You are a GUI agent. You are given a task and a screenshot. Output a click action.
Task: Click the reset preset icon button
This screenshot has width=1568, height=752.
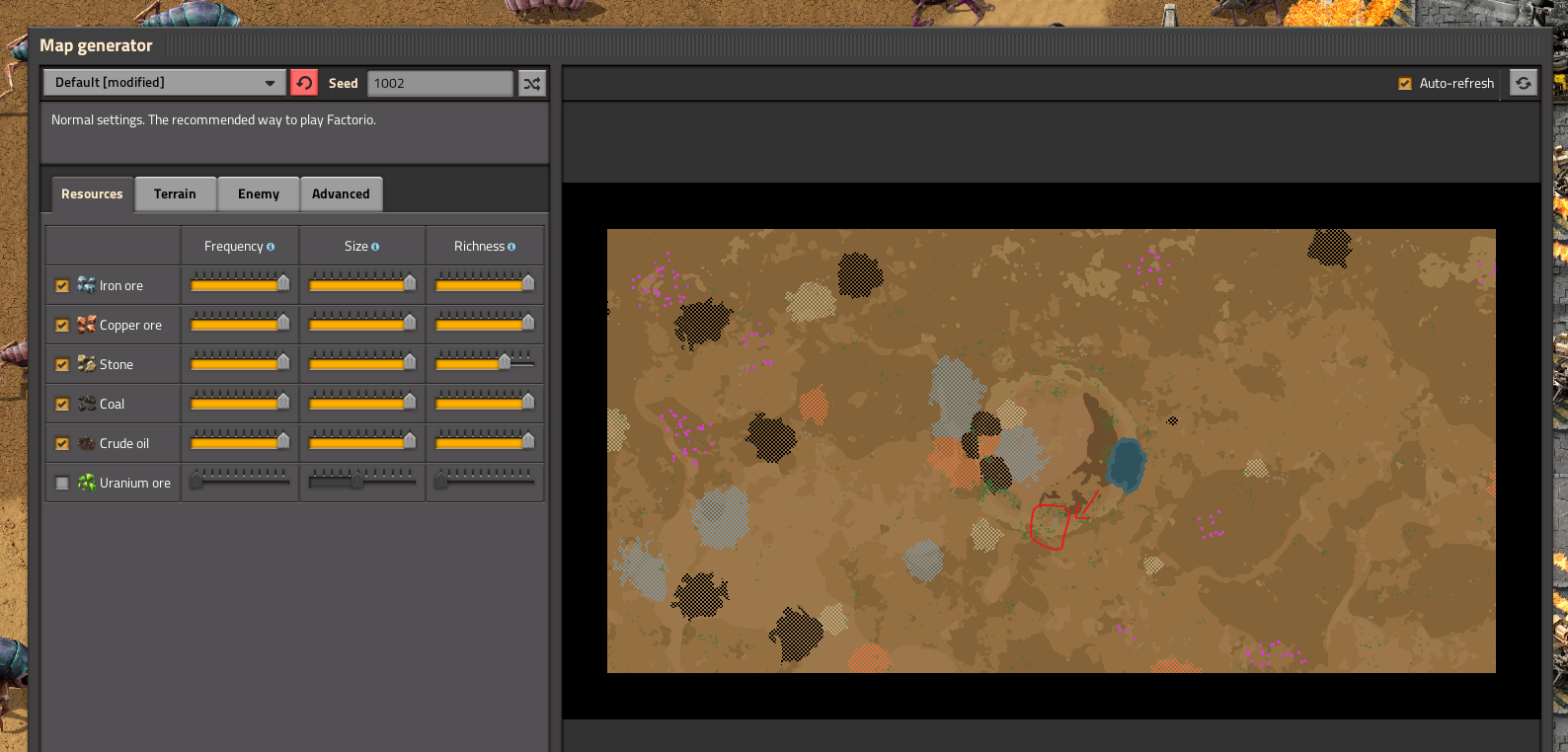[304, 83]
